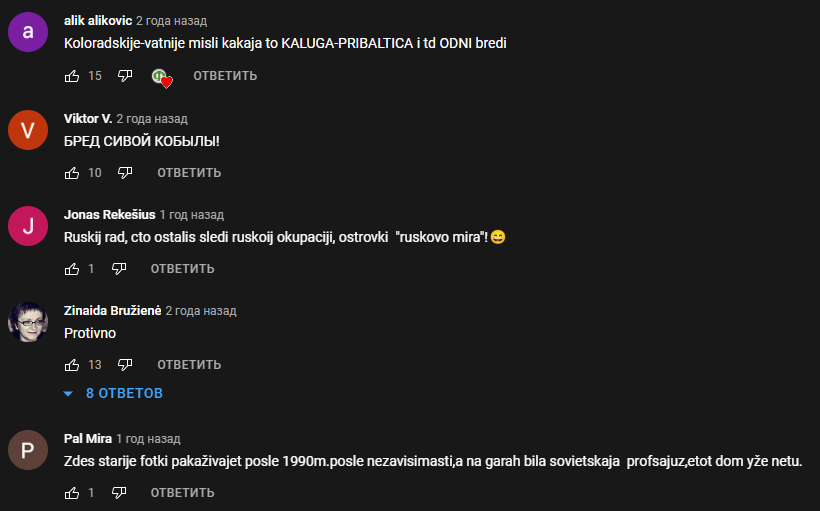Open Pal Mira's avatar circle
Viewport: 820px width, 511px height.
[x=28, y=450]
